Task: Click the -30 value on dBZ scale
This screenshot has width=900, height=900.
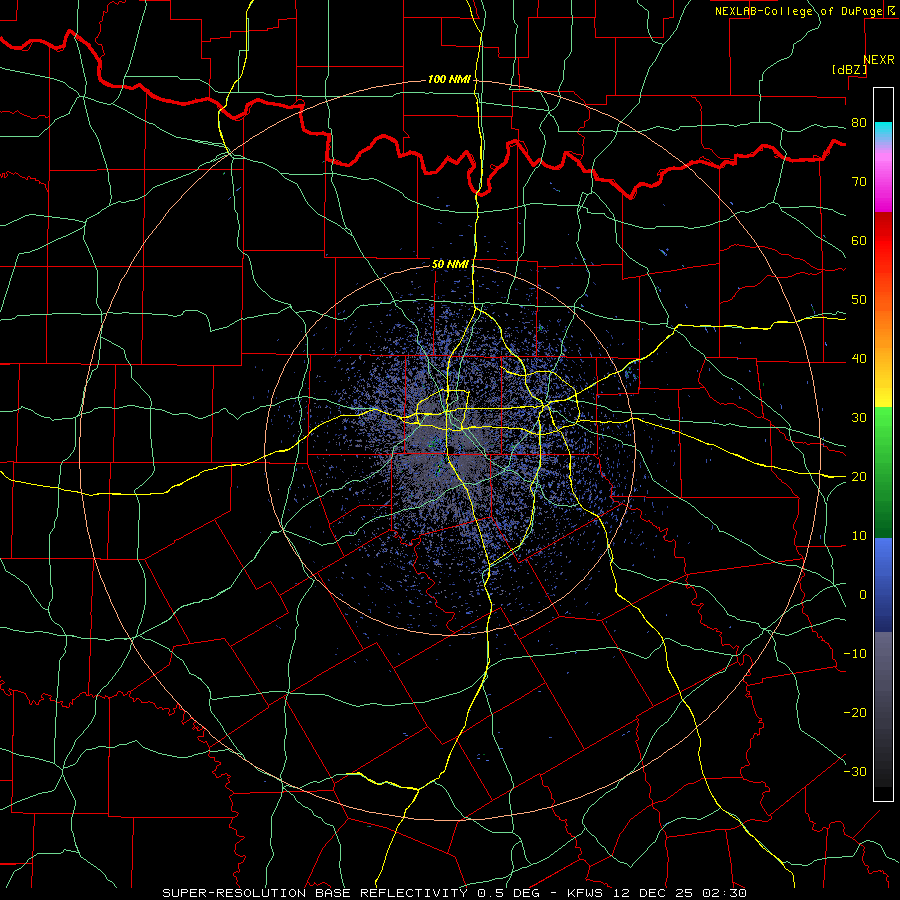Action: tap(855, 772)
